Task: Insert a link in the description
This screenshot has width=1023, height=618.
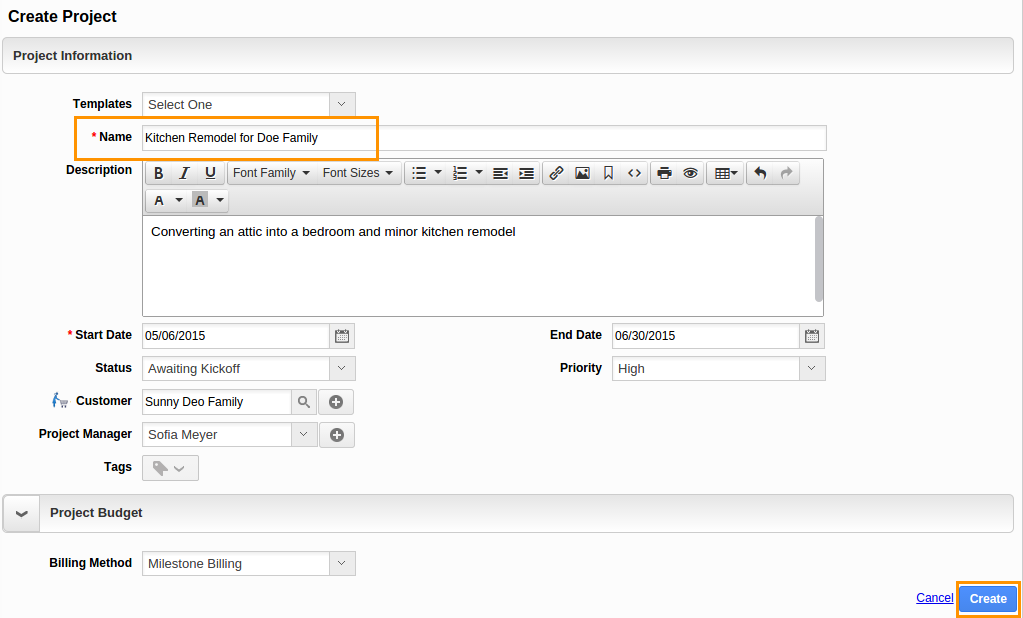Action: point(556,173)
